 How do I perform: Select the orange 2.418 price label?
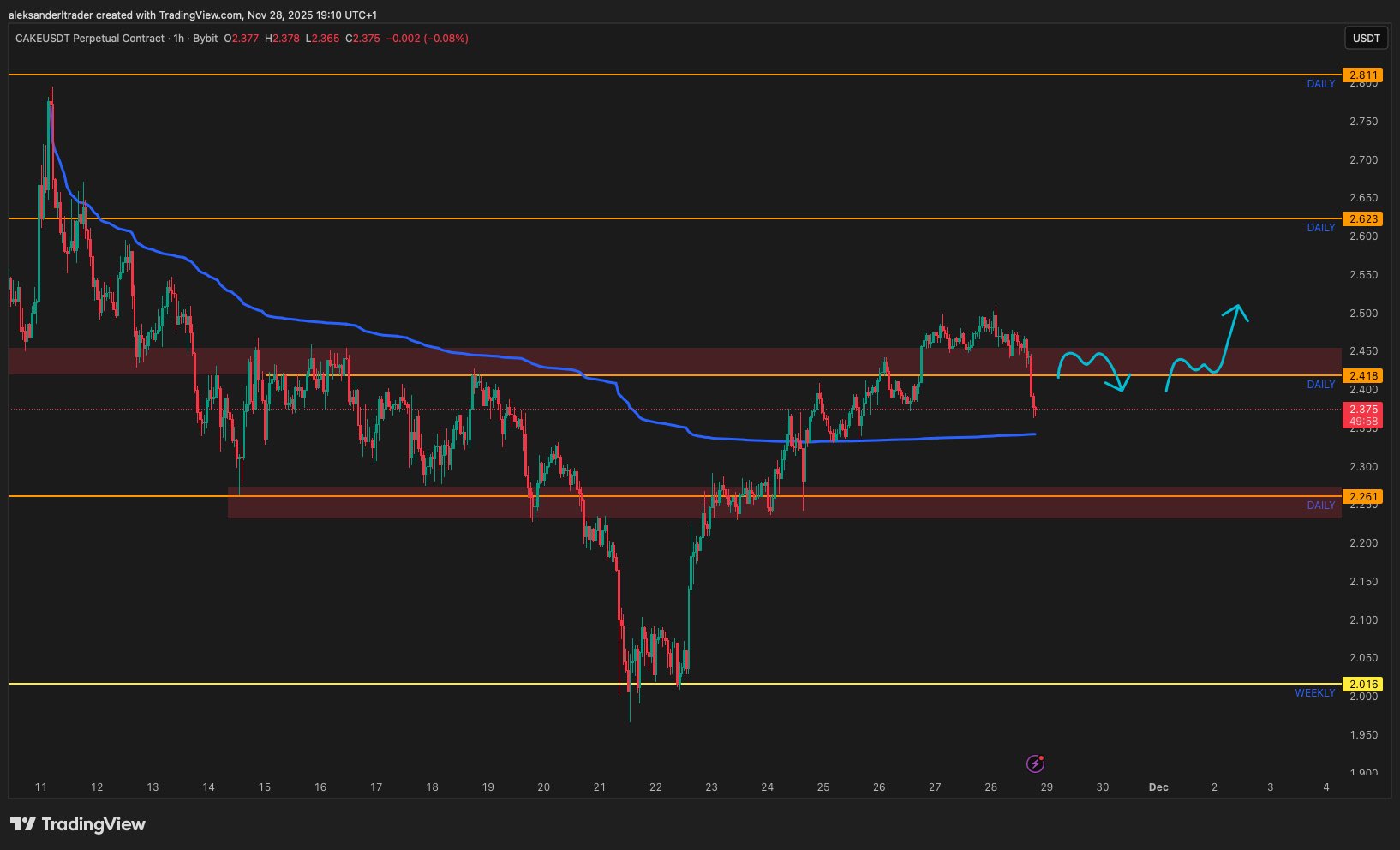coord(1362,375)
